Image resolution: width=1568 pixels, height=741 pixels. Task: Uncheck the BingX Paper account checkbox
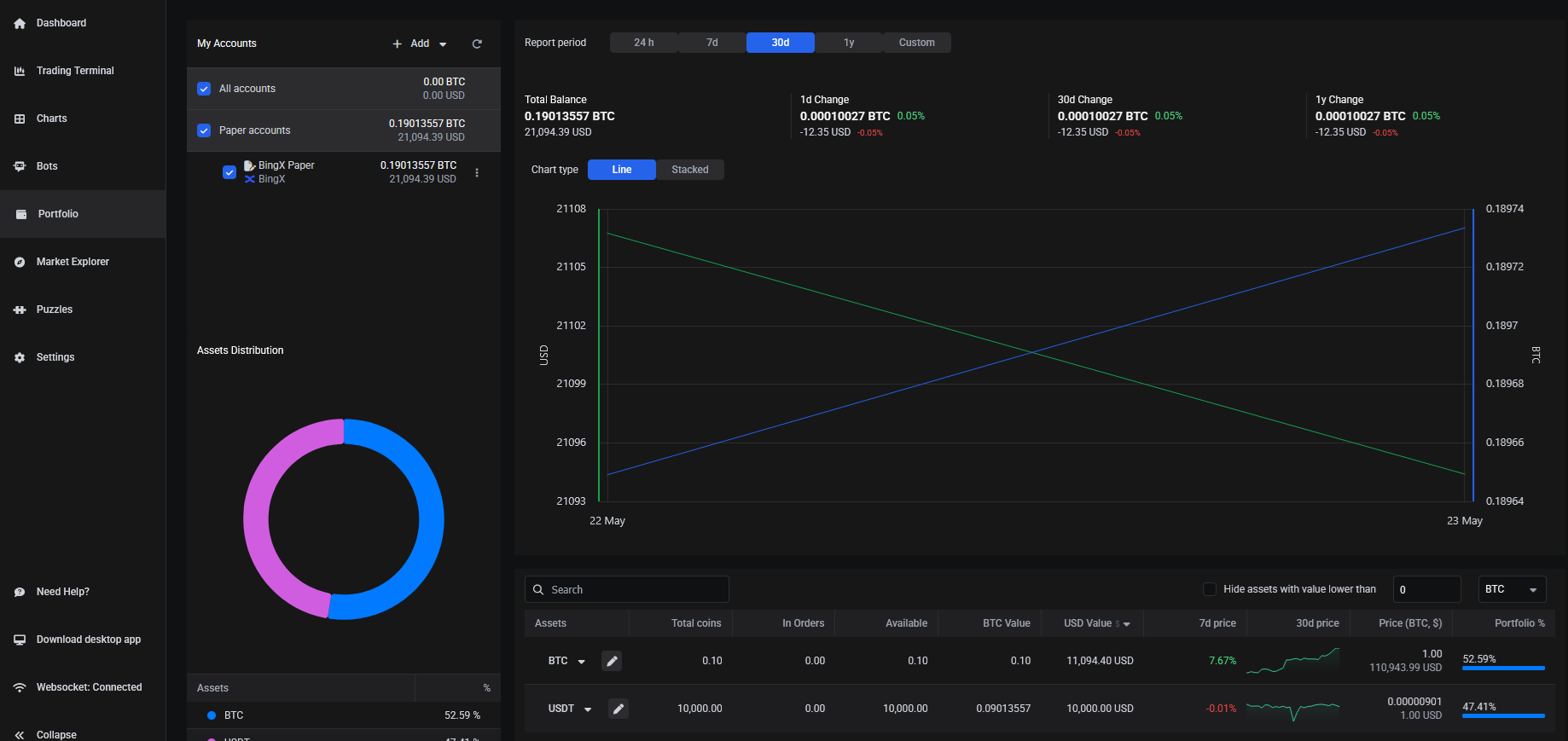229,172
